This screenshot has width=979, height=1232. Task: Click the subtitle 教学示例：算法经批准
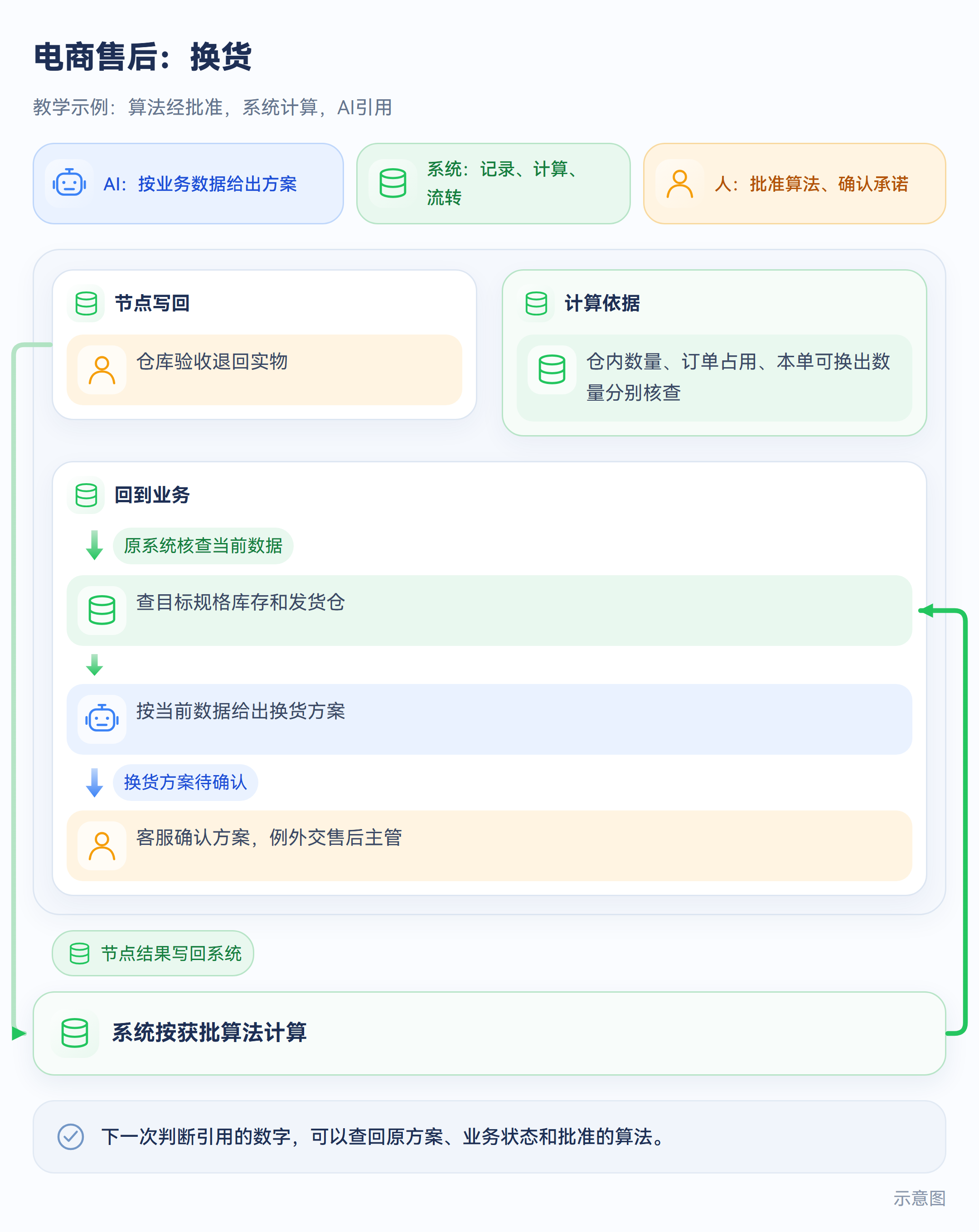coord(213,107)
